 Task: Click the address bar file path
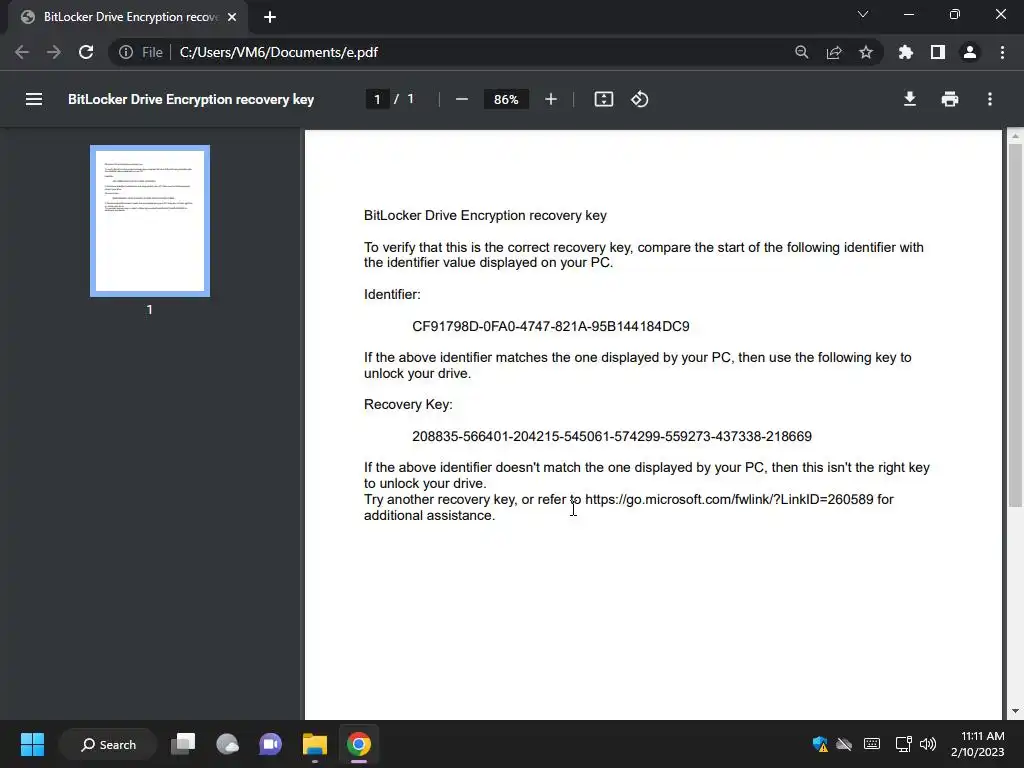point(279,52)
